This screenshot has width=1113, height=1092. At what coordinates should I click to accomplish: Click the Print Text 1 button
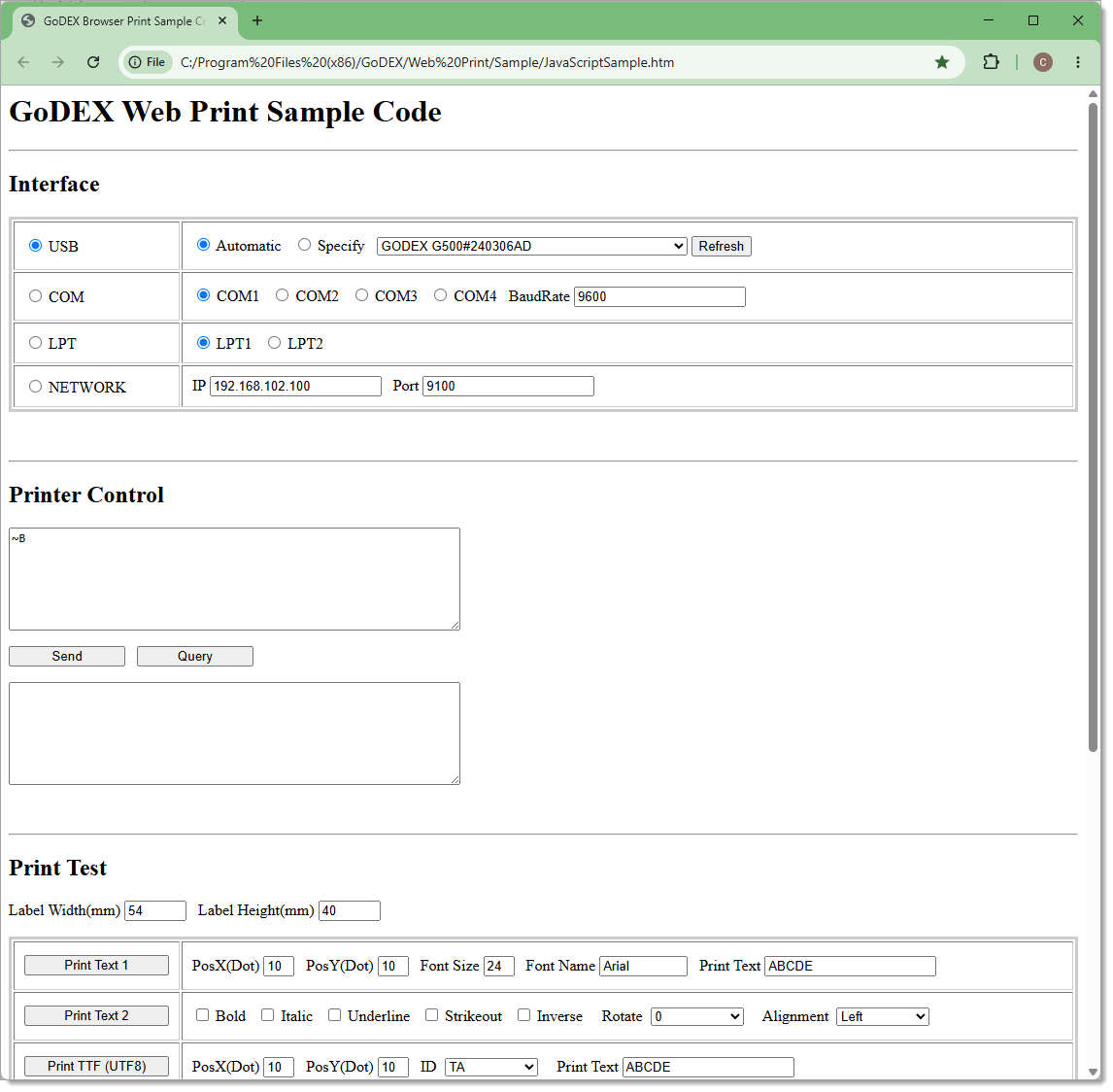click(x=96, y=965)
